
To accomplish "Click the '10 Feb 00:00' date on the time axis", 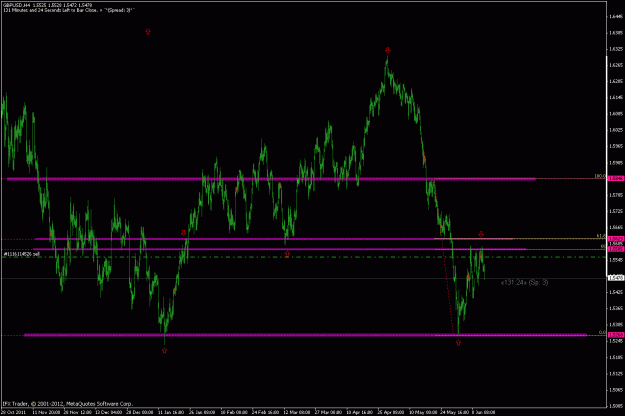I will (234, 412).
